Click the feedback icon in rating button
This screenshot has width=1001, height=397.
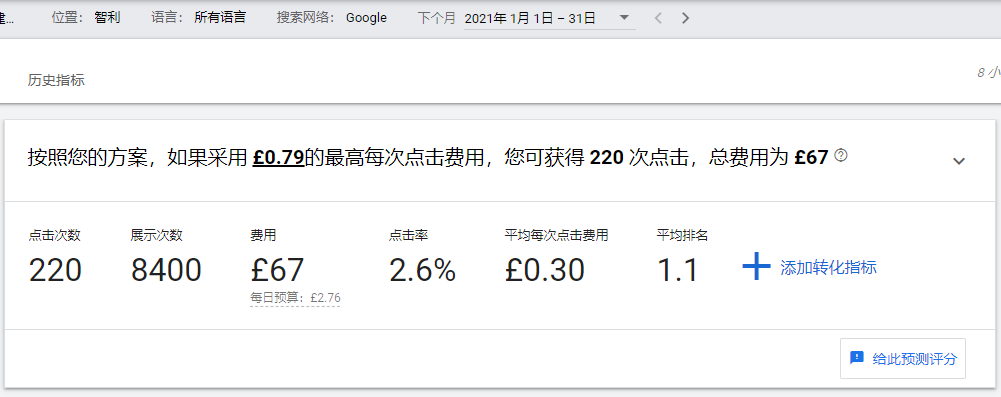(x=857, y=357)
